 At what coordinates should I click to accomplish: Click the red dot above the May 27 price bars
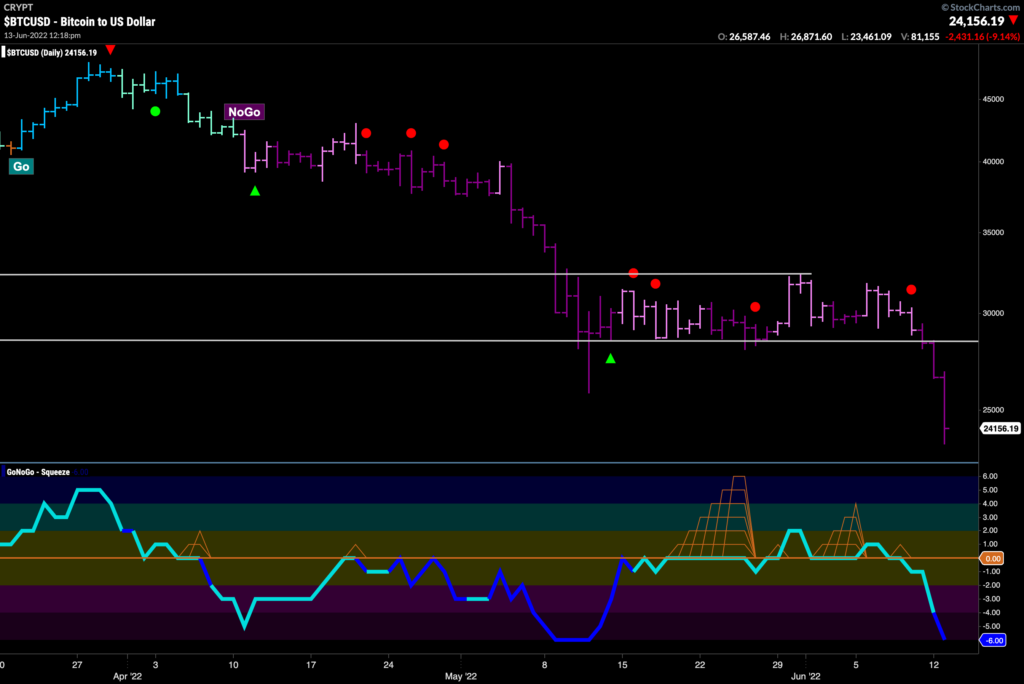point(755,306)
